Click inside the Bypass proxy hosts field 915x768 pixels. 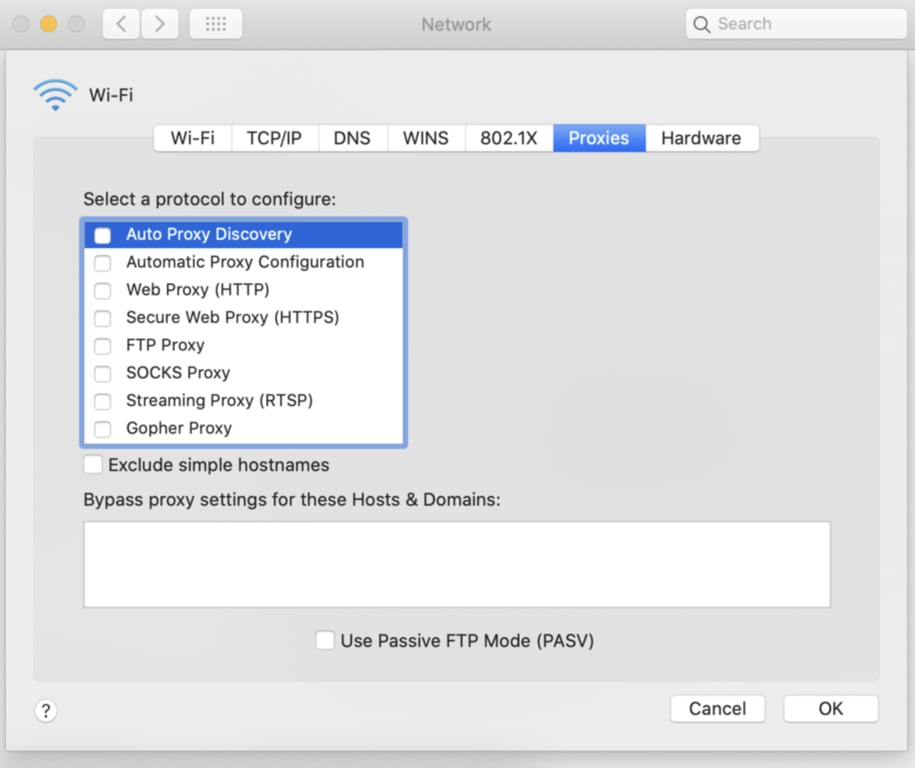[456, 563]
